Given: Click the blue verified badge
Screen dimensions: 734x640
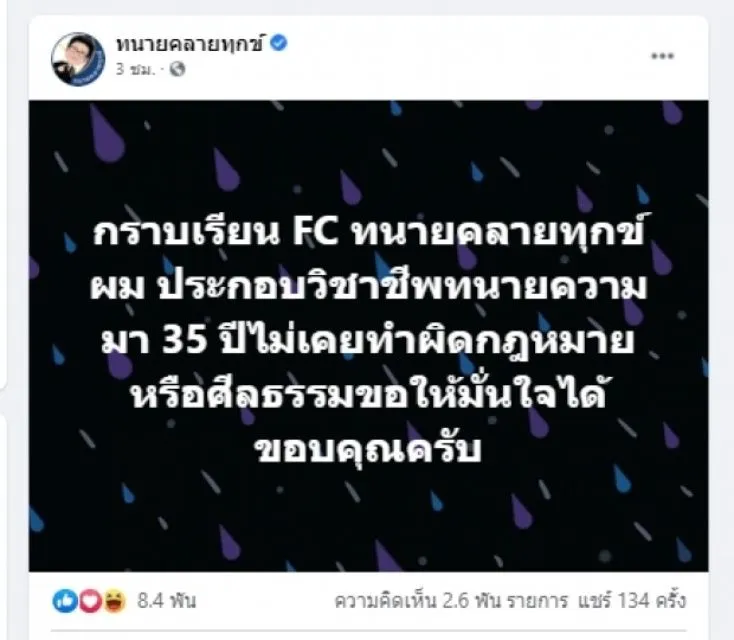Looking at the screenshot, I should (x=279, y=43).
